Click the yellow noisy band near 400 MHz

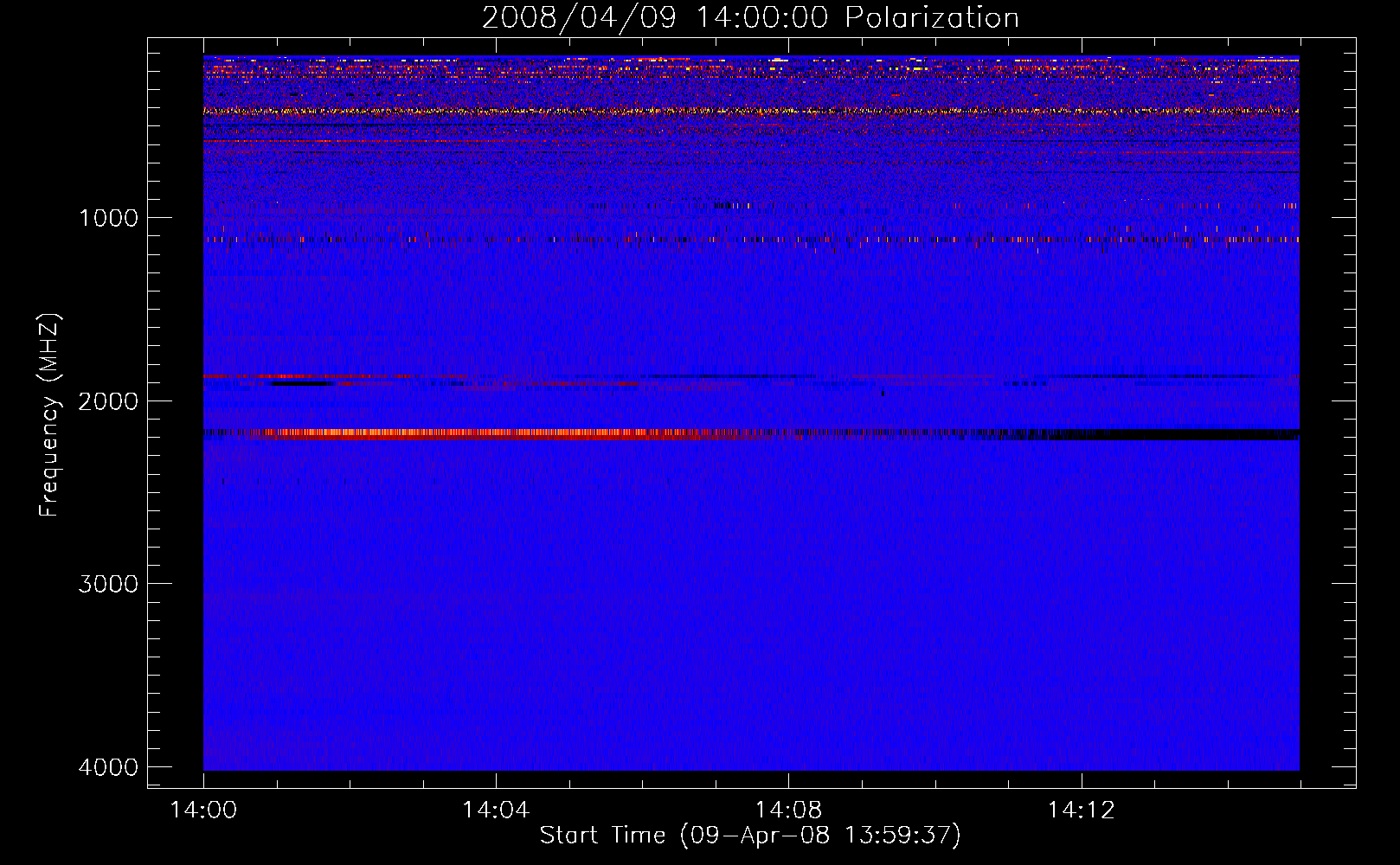point(751,111)
